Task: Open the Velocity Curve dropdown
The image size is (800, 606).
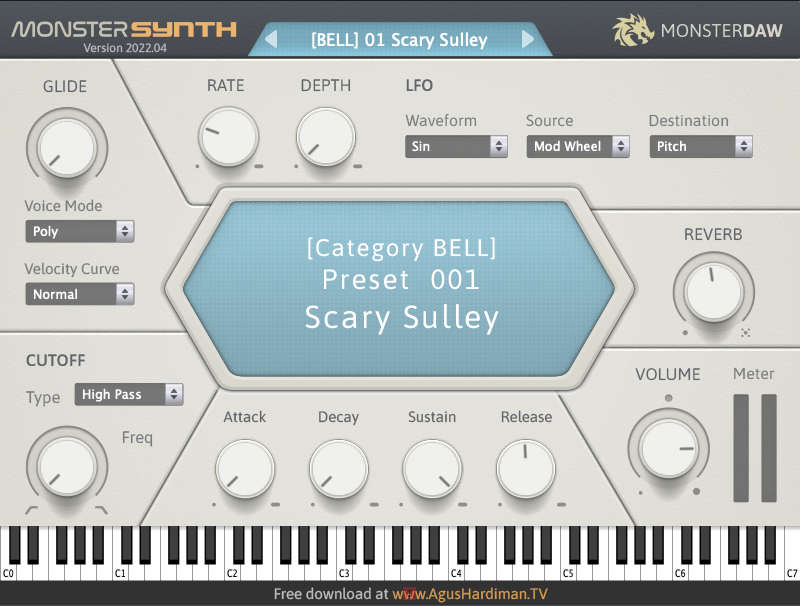Action: [80, 294]
